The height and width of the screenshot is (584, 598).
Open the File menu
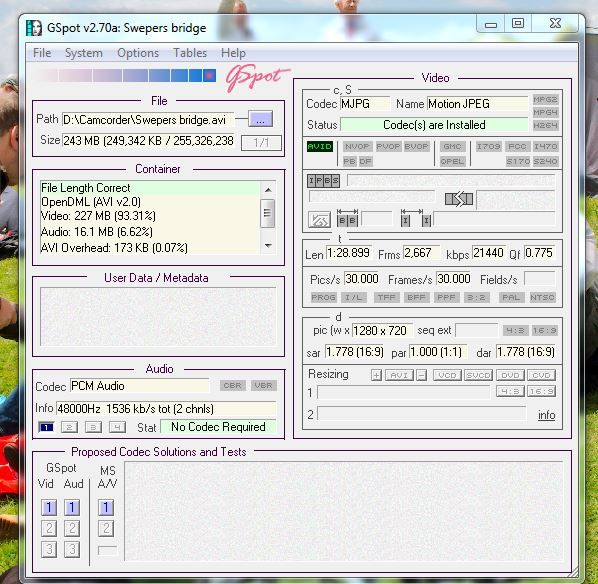42,53
